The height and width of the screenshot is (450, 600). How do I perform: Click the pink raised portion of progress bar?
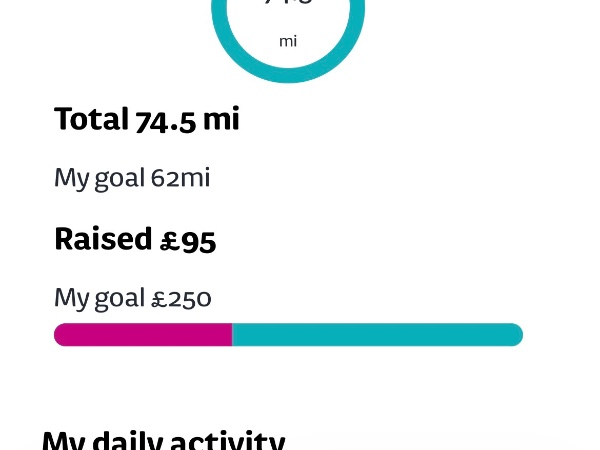pyautogui.click(x=143, y=335)
